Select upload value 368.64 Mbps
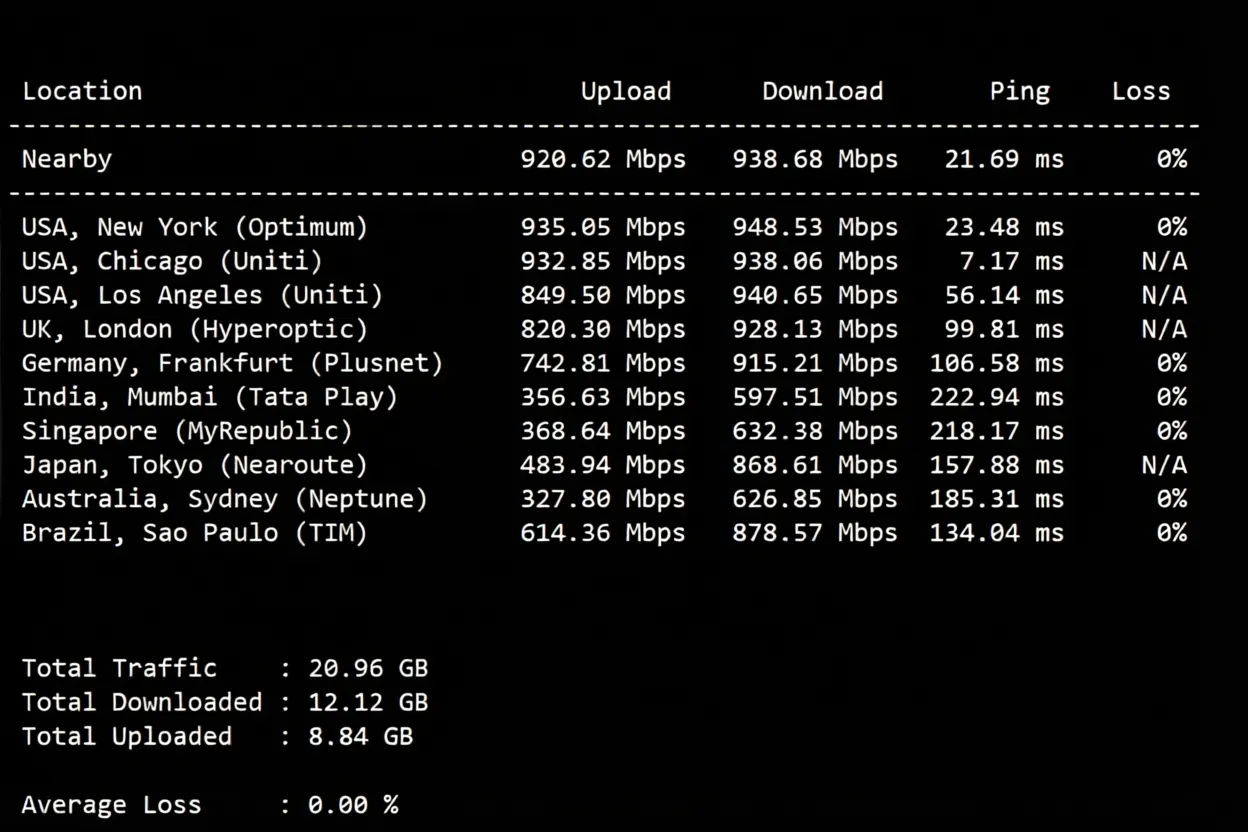The height and width of the screenshot is (832, 1248). coord(603,431)
